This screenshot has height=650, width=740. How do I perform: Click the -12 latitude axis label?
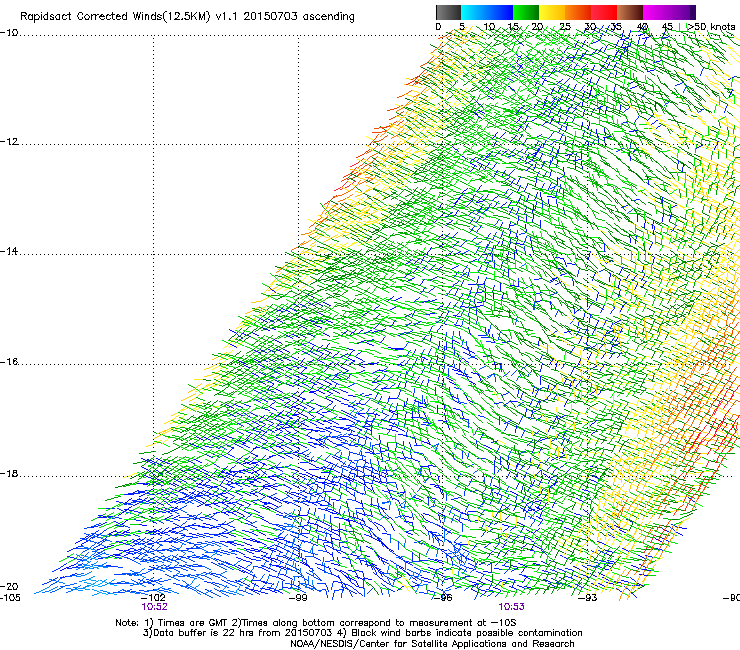[9, 142]
